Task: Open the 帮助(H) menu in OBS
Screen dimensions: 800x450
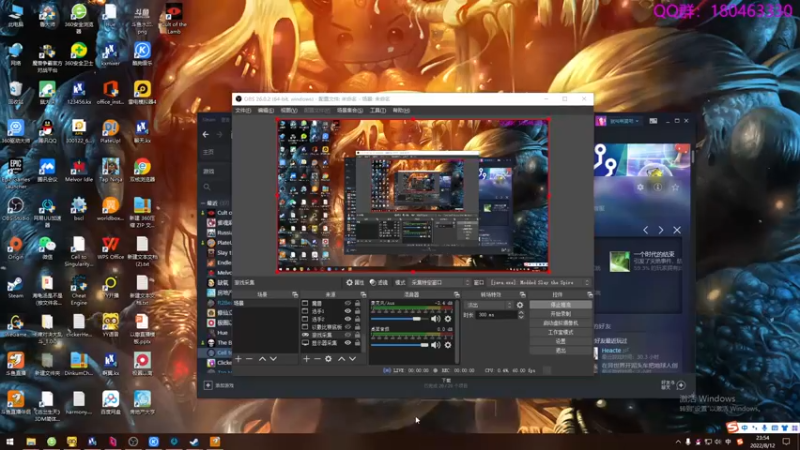Action: point(401,110)
